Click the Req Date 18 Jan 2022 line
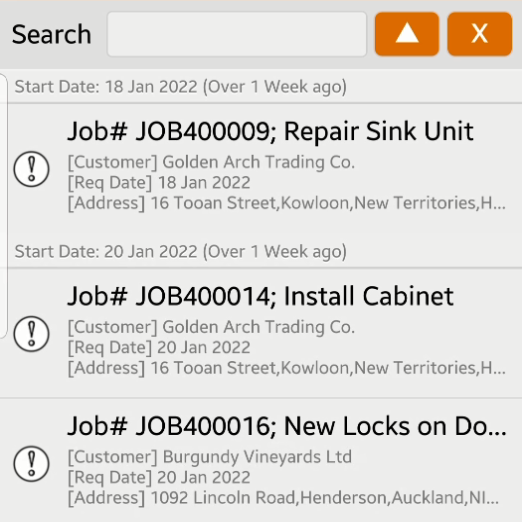Viewport: 522px width, 522px height. (x=159, y=183)
